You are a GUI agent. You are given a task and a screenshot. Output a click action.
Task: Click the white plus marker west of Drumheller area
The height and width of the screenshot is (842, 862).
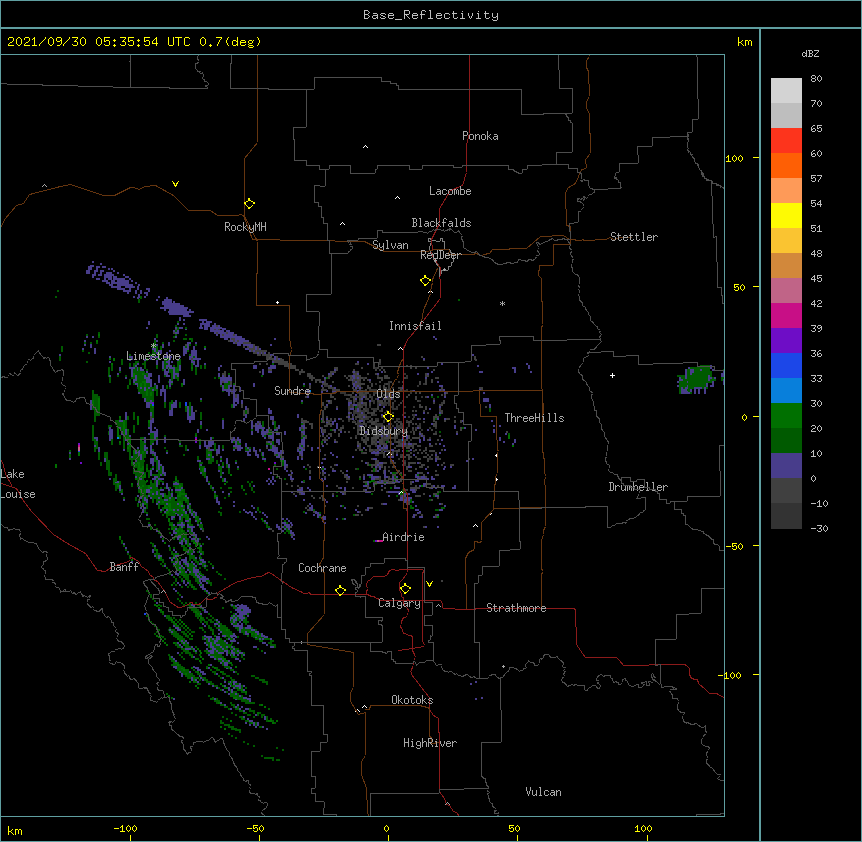(612, 375)
